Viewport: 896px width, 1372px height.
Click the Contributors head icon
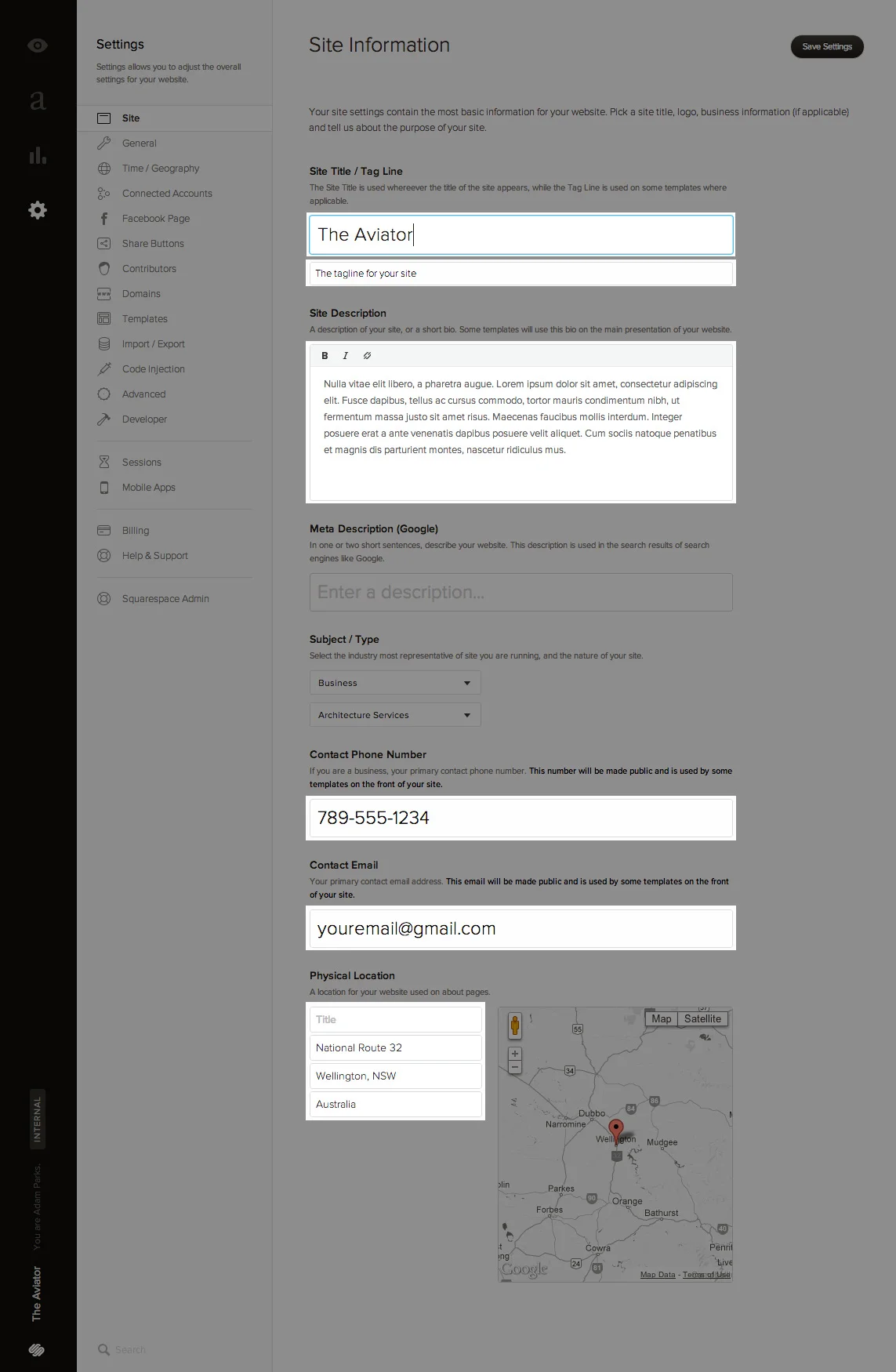(103, 269)
